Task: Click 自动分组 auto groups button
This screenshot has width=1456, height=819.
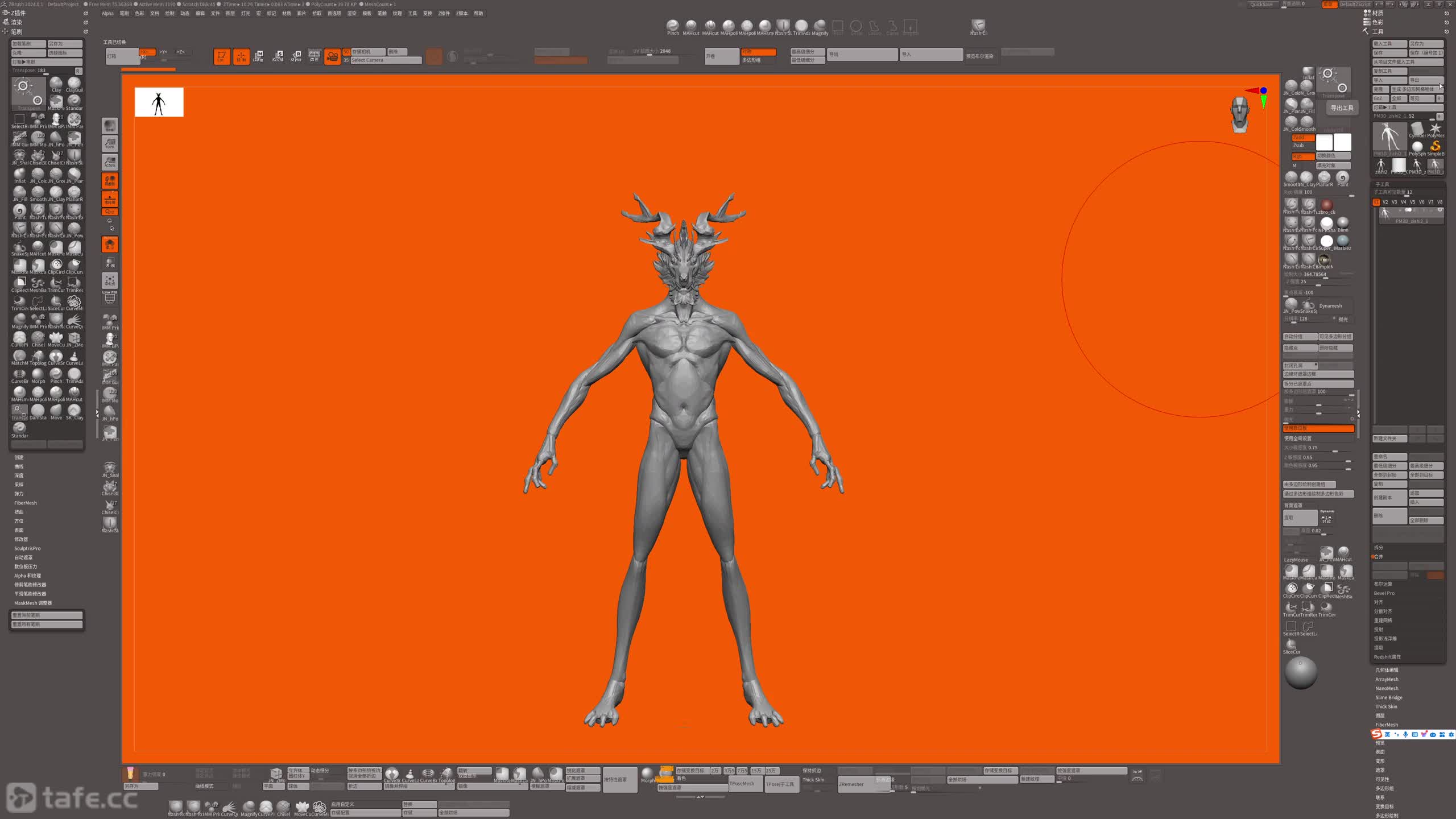Action: tap(1300, 337)
